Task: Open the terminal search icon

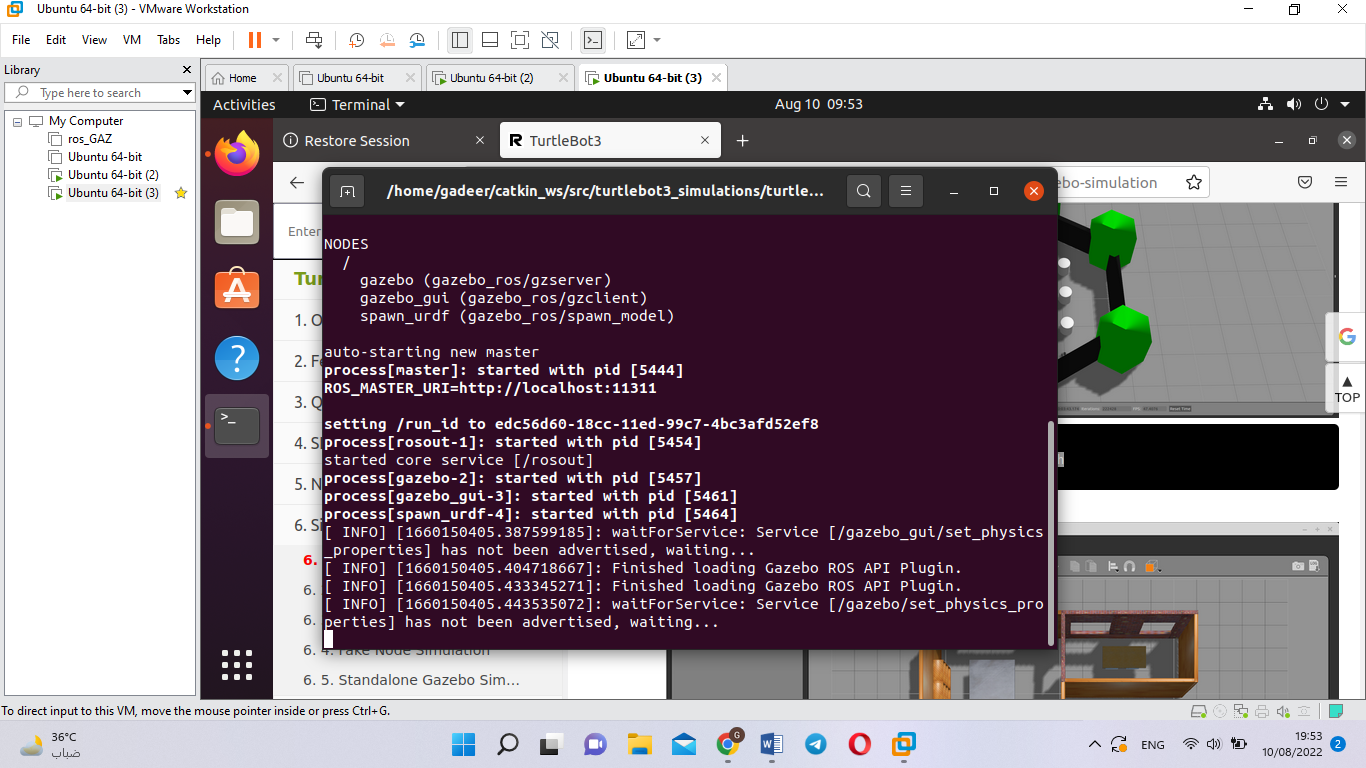Action: 863,190
